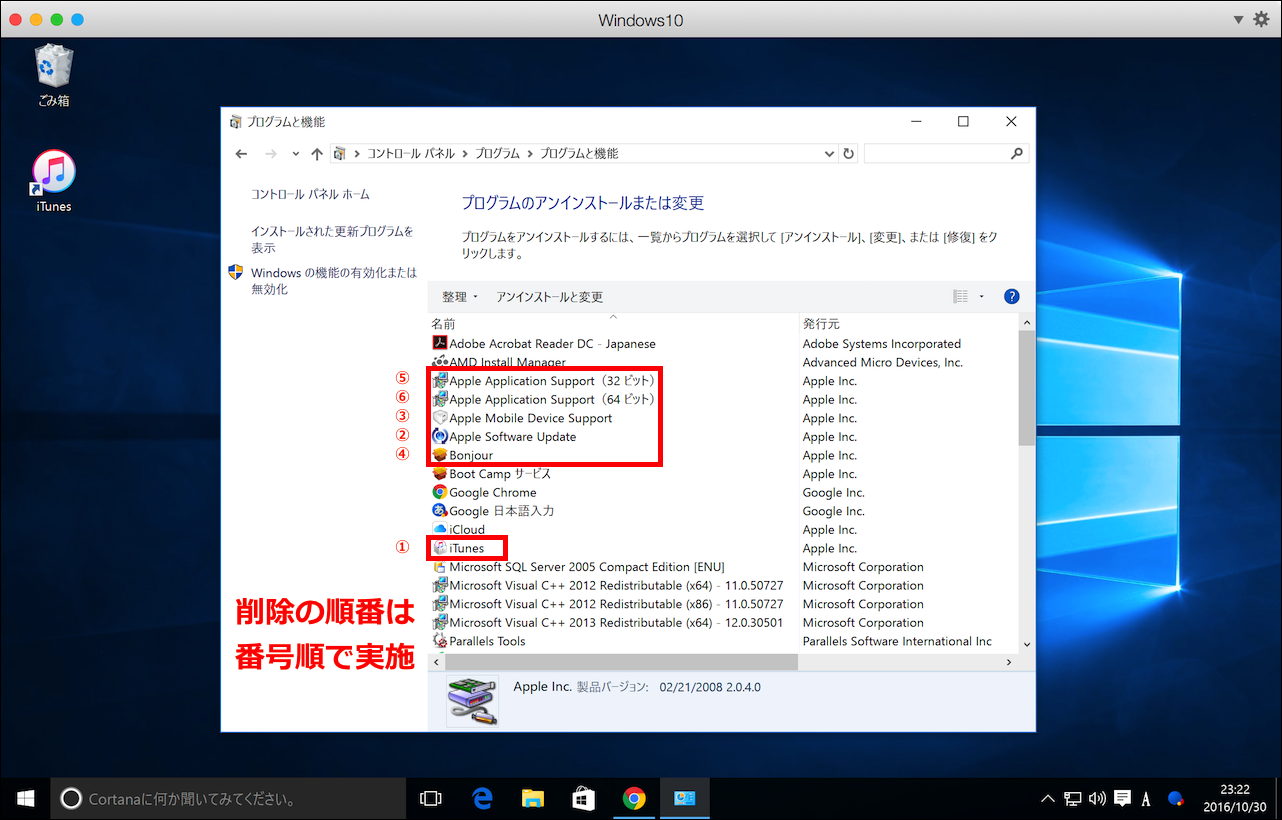
Task: Click the Google IME tray icon
Action: click(x=1176, y=798)
